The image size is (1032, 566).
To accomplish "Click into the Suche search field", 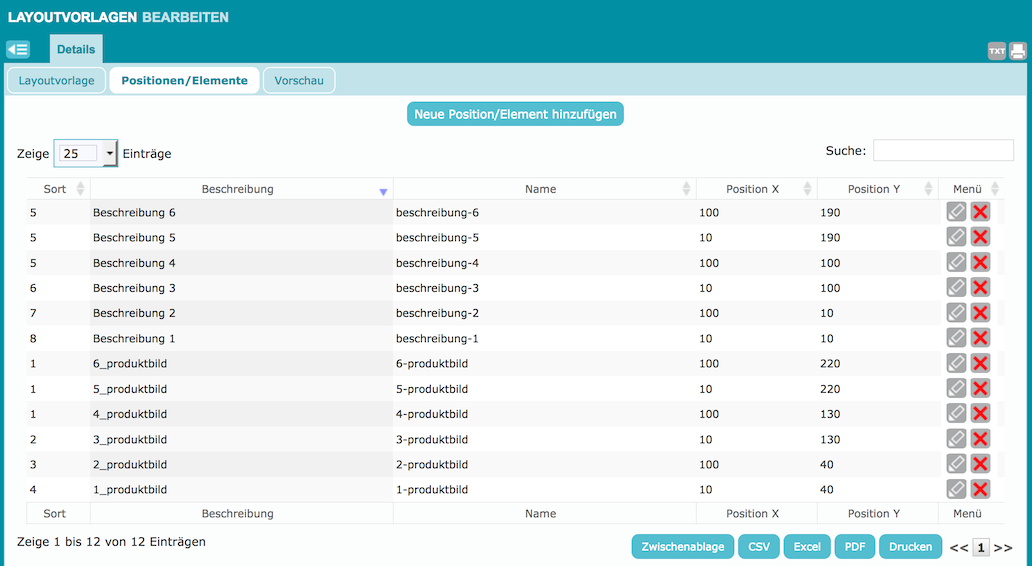I will (x=942, y=150).
